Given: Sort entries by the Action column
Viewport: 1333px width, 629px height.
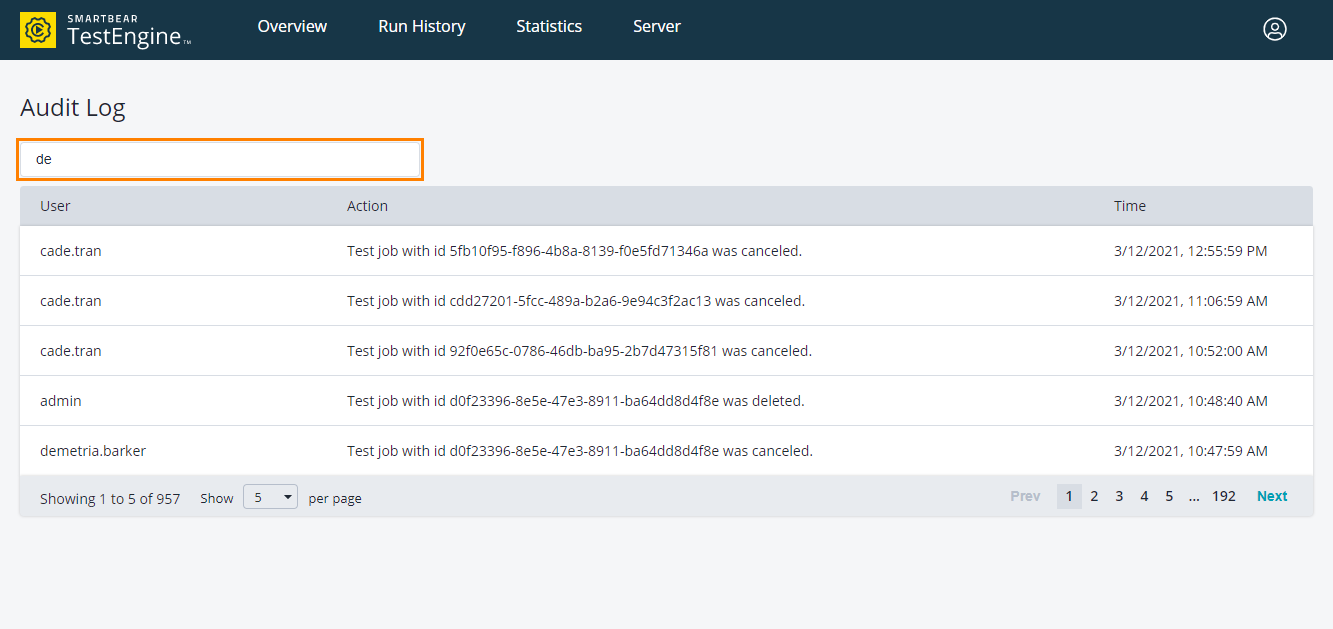Looking at the screenshot, I should [367, 206].
